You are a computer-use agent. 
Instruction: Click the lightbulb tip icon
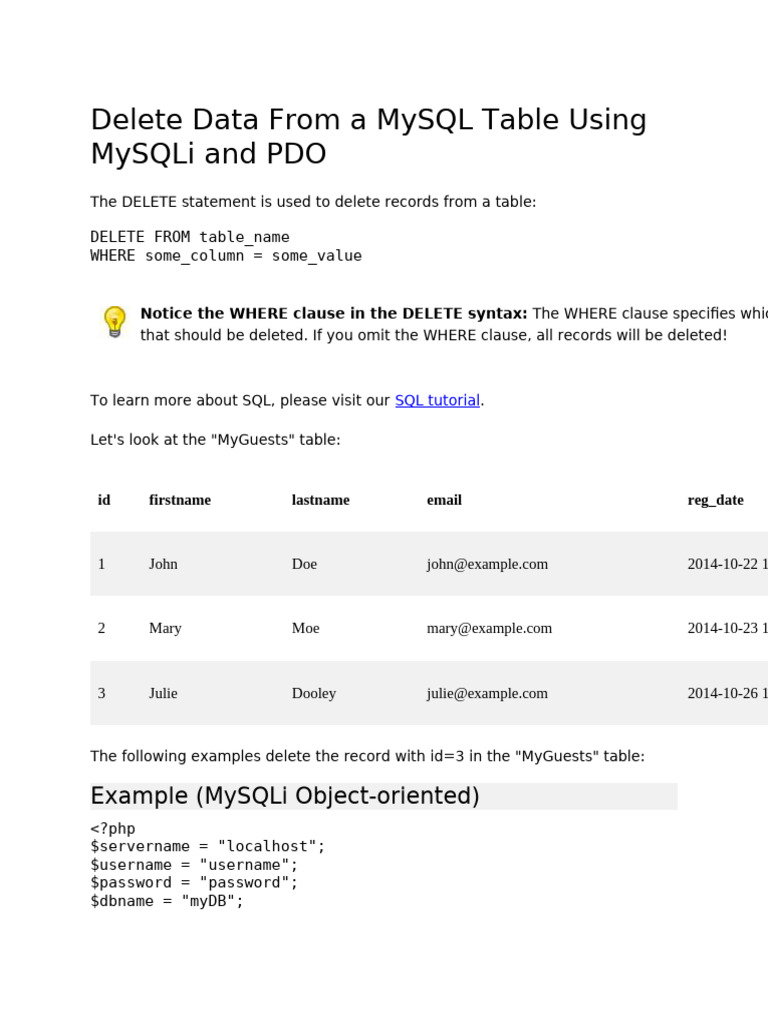115,322
